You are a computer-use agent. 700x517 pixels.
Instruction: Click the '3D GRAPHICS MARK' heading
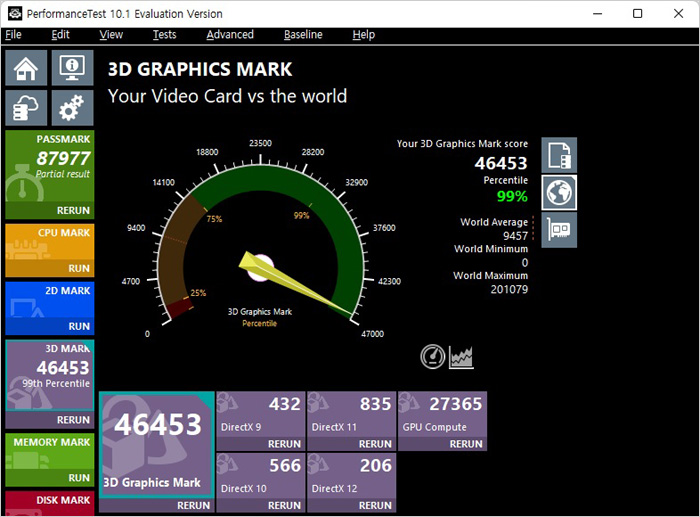tap(200, 69)
